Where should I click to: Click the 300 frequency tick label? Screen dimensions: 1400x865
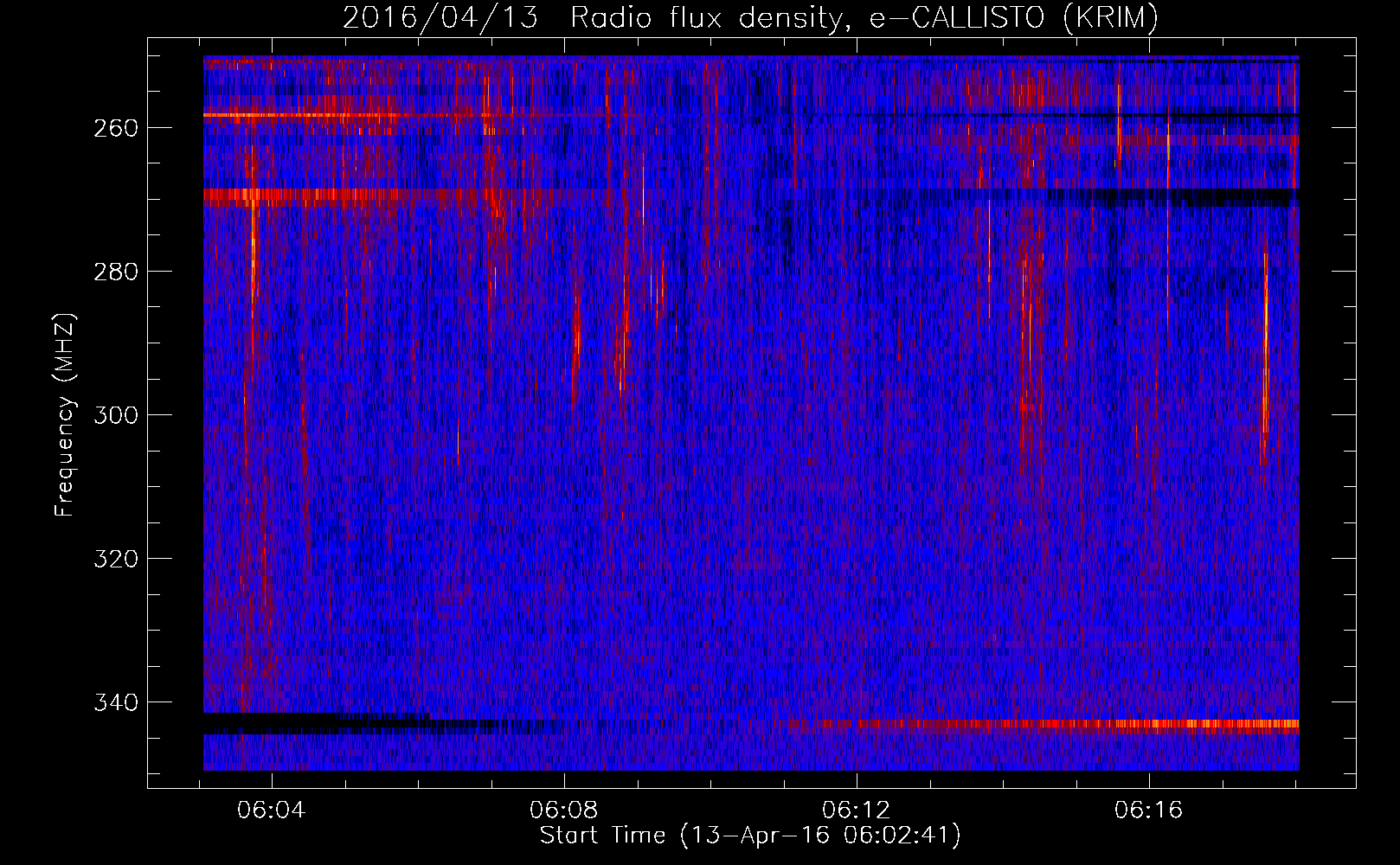[x=115, y=415]
